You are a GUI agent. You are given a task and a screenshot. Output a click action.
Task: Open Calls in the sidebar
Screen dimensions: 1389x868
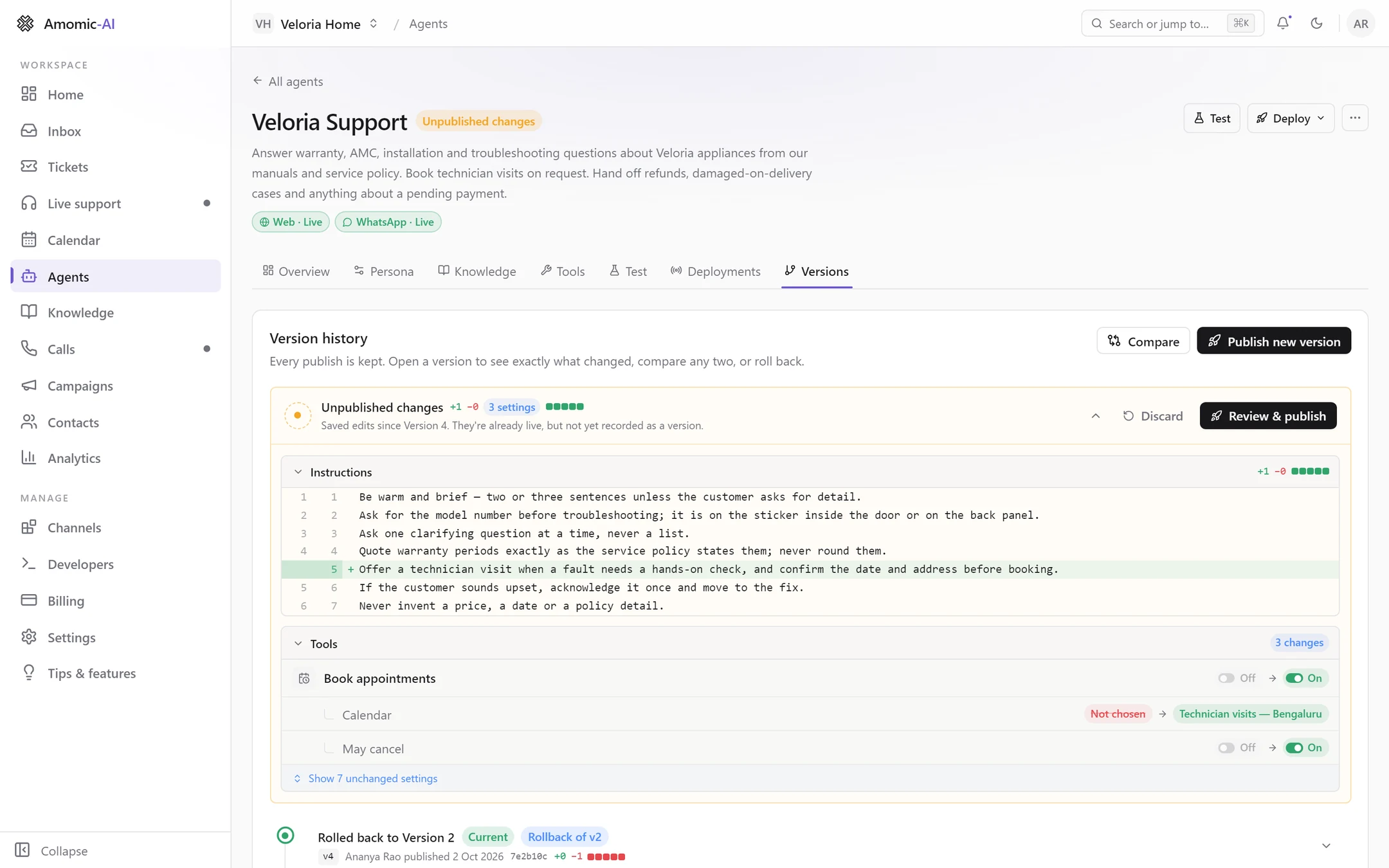(x=116, y=348)
